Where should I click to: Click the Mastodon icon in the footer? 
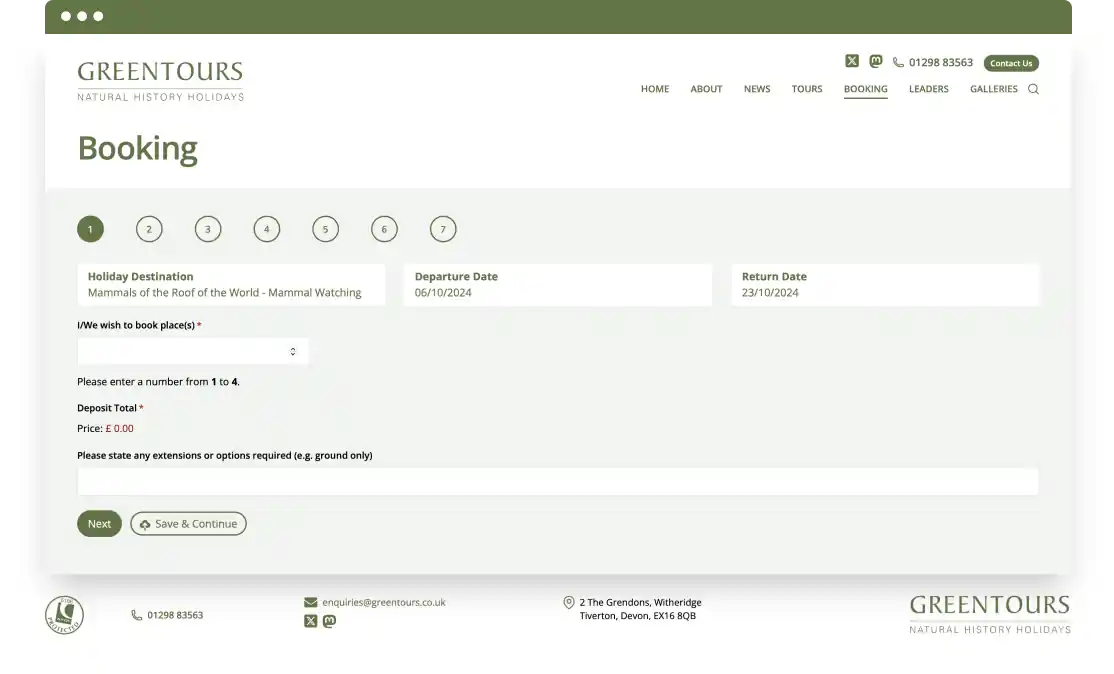[x=328, y=621]
